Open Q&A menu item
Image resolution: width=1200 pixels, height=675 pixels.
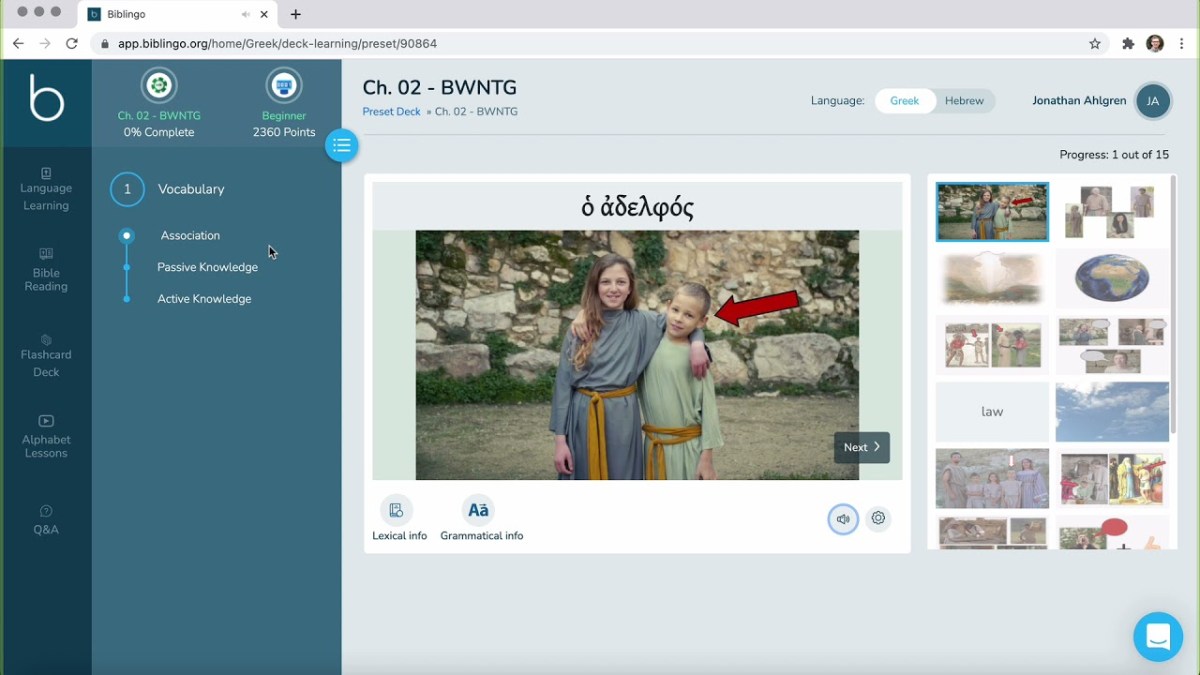pyautogui.click(x=46, y=520)
